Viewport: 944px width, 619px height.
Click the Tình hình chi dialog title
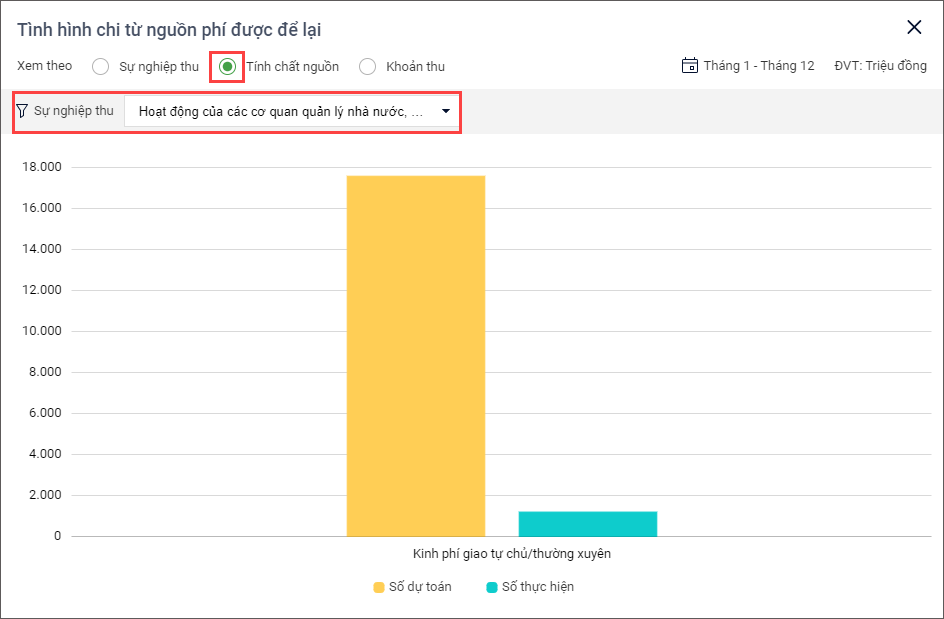pos(169,30)
